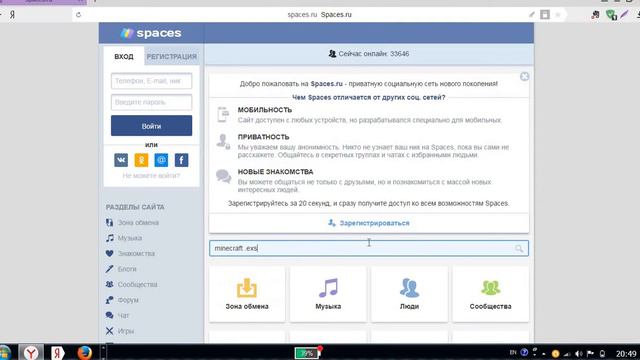Click the Spaces logo in header
This screenshot has height=360, width=640.
click(151, 33)
